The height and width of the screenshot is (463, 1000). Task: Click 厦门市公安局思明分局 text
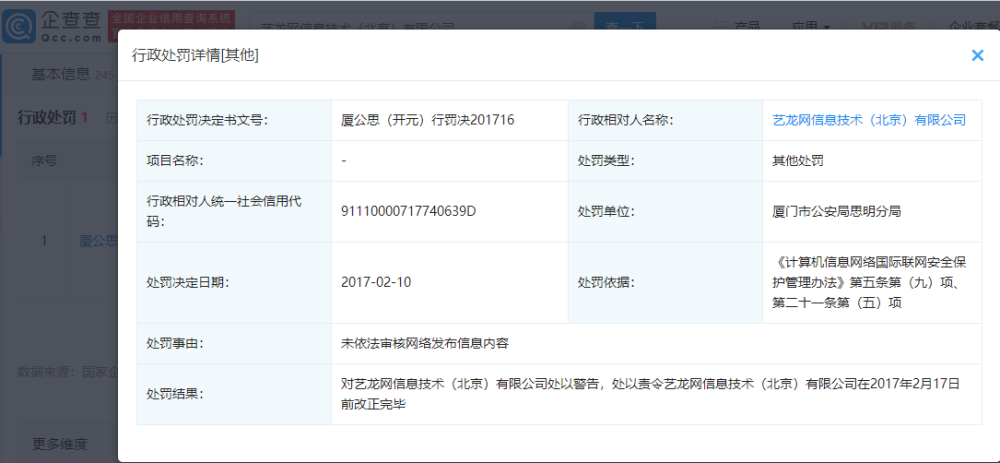[836, 211]
